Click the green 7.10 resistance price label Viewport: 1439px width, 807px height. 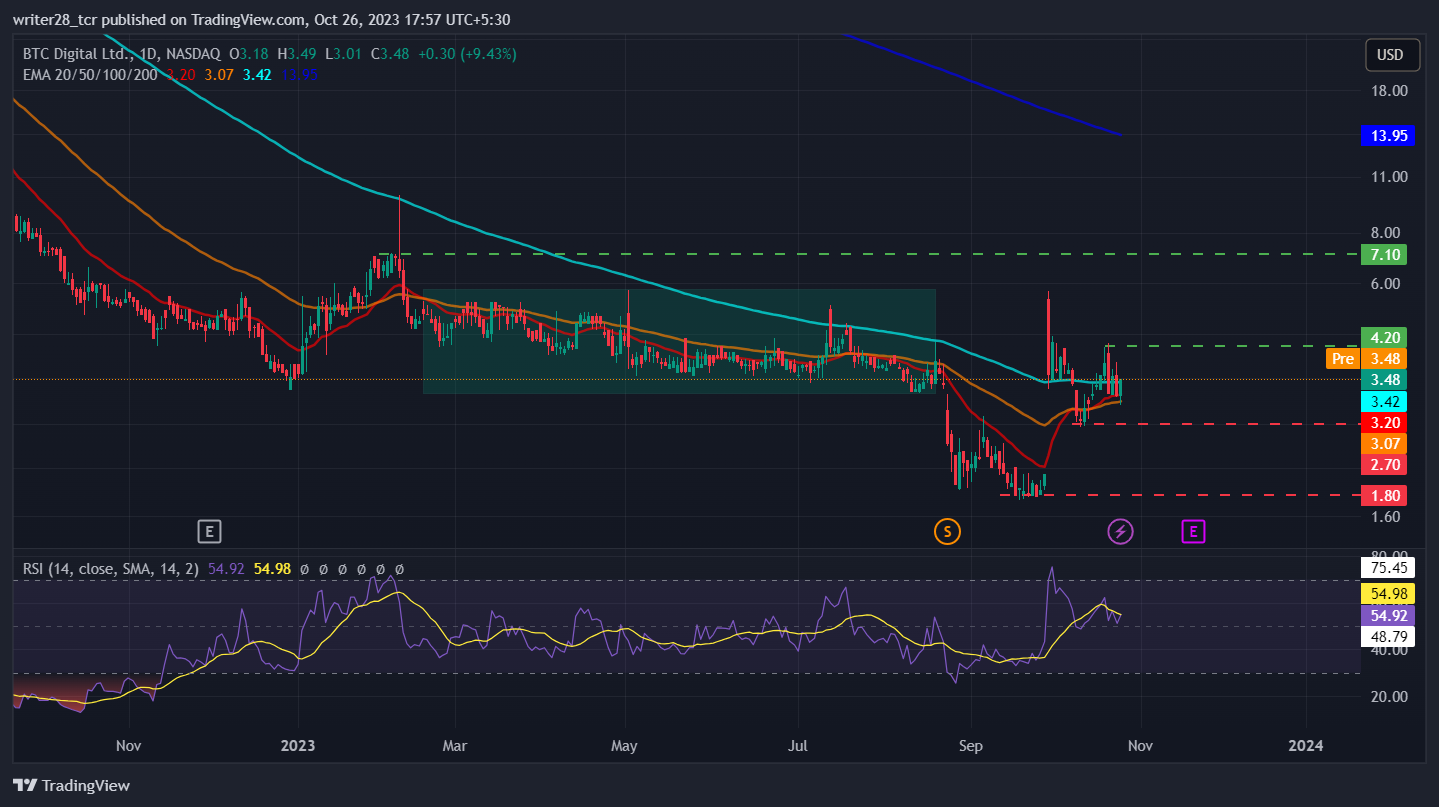pos(1384,254)
